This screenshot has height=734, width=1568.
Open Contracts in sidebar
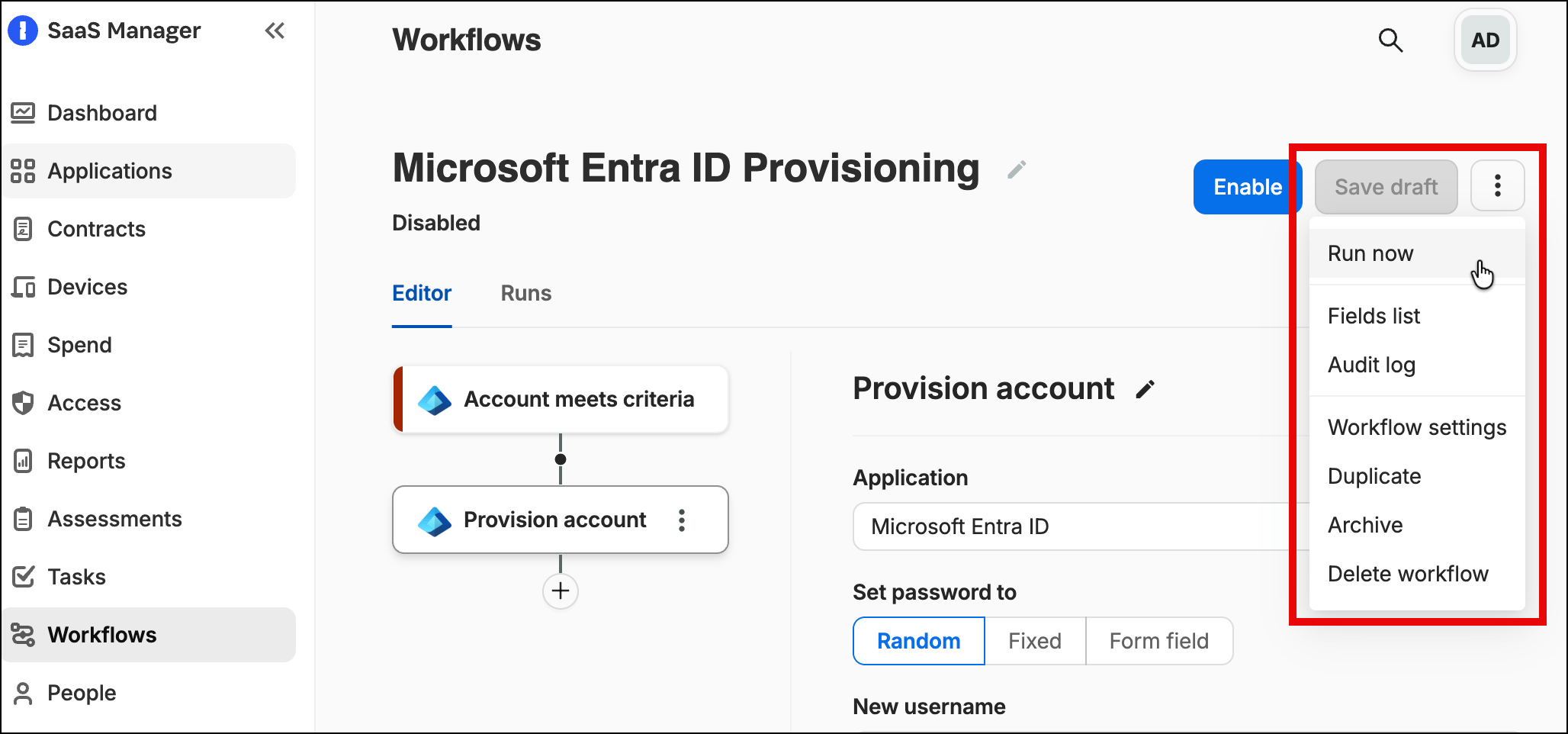149,229
